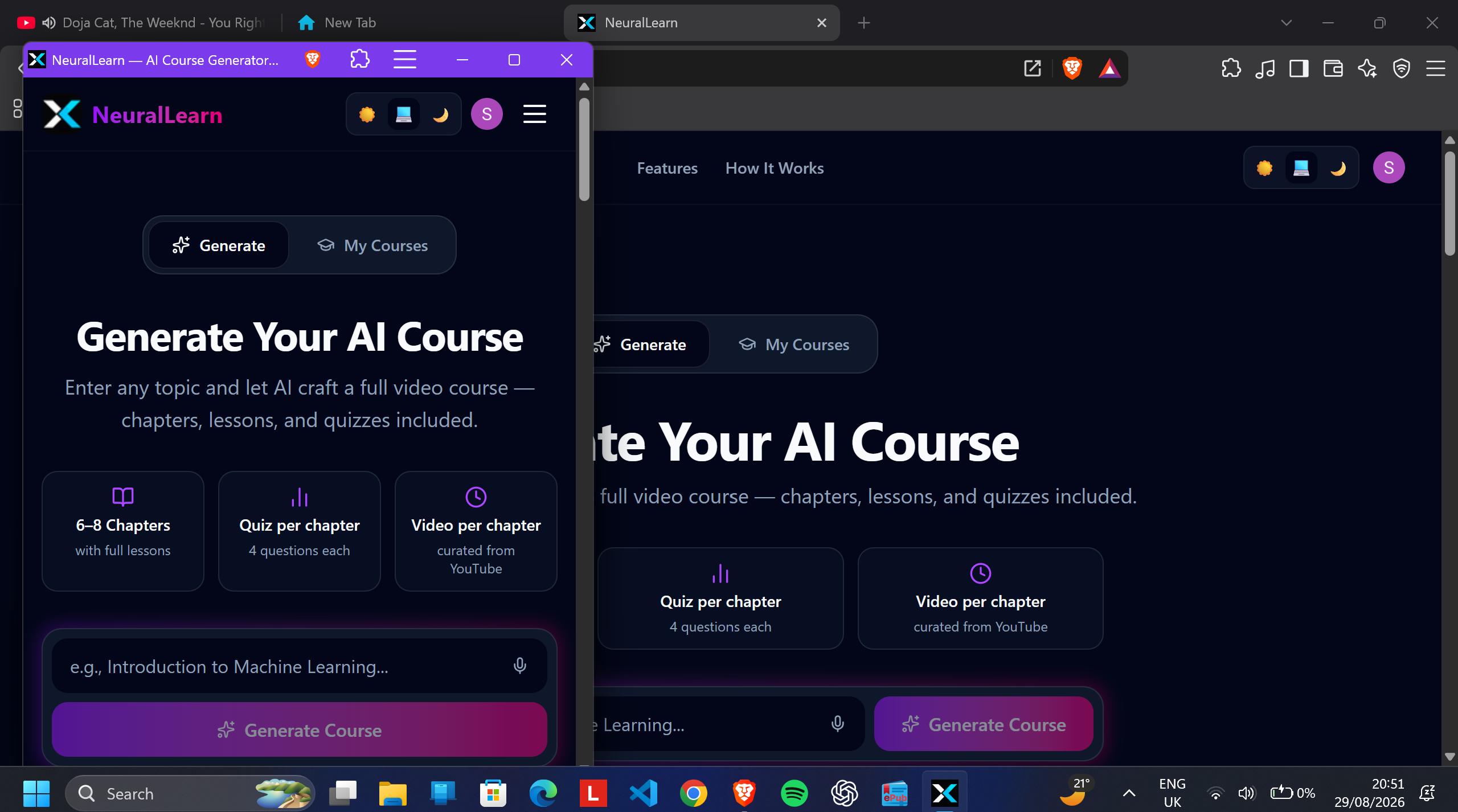Select light theme sun in popup window
Viewport: 1458px width, 812px height.
367,114
